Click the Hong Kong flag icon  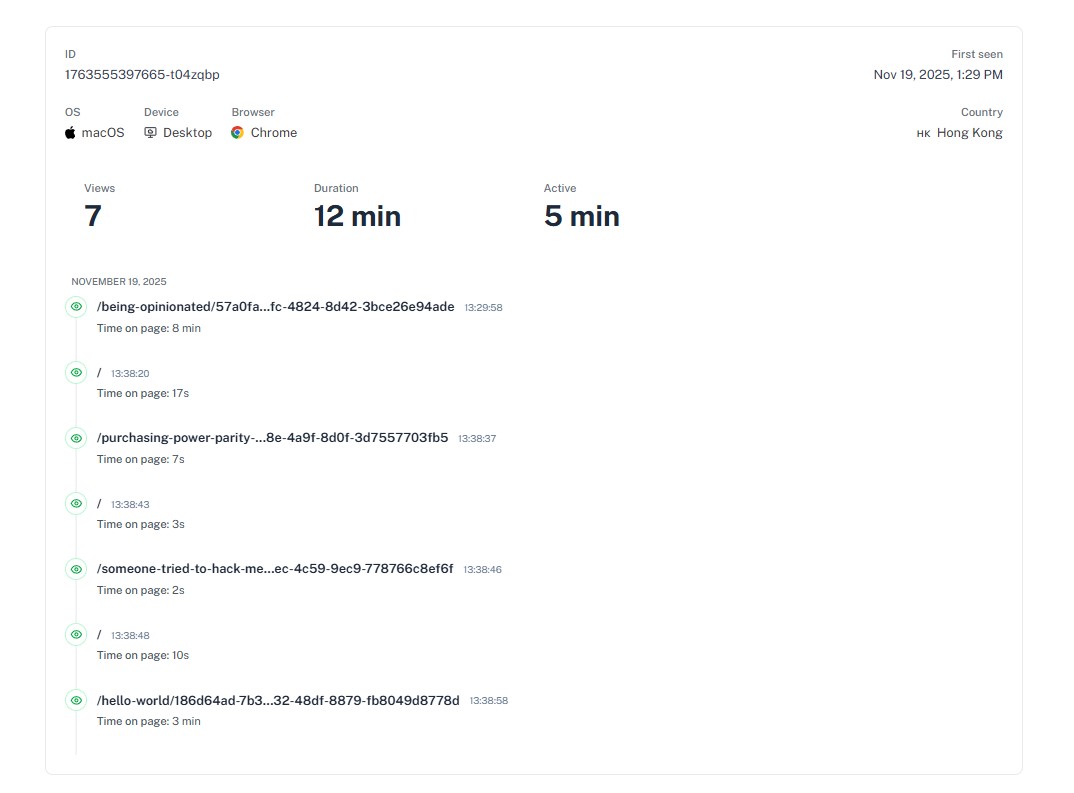923,134
